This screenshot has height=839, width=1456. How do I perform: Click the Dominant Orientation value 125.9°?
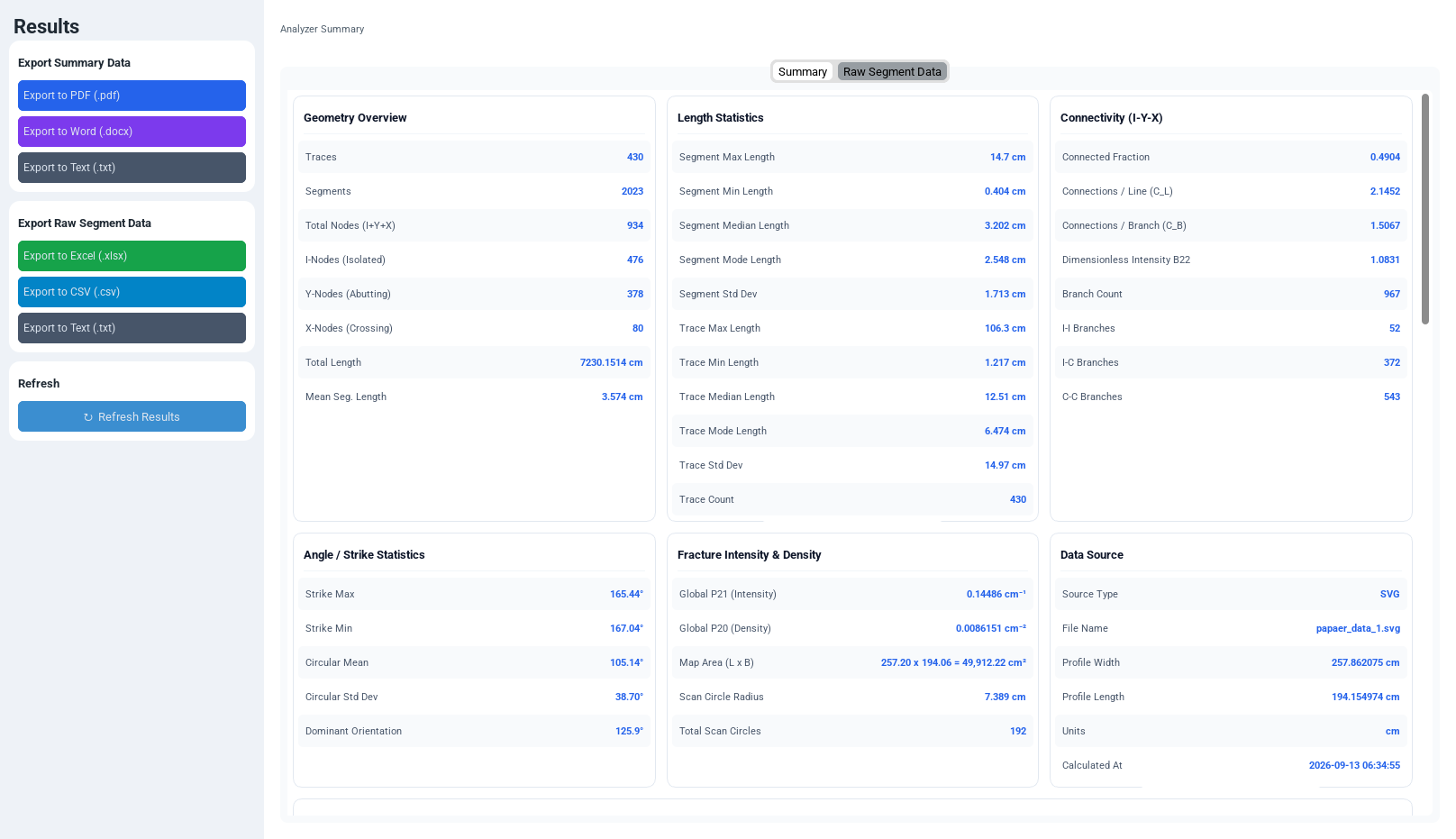tap(630, 731)
